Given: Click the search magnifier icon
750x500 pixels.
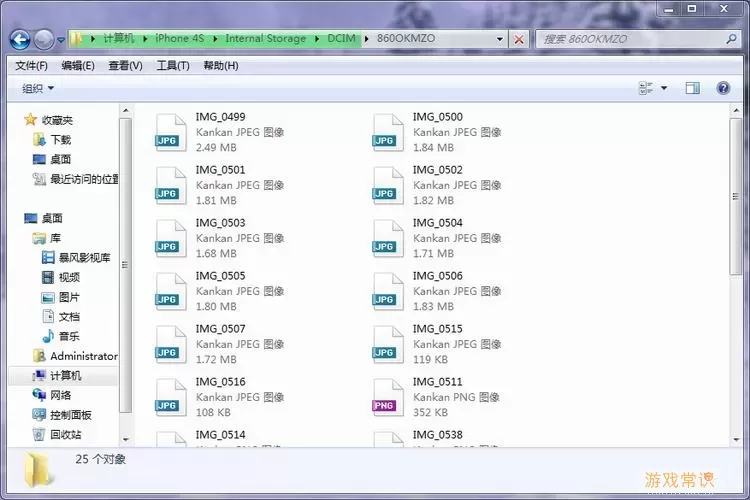Looking at the screenshot, I should [731, 39].
